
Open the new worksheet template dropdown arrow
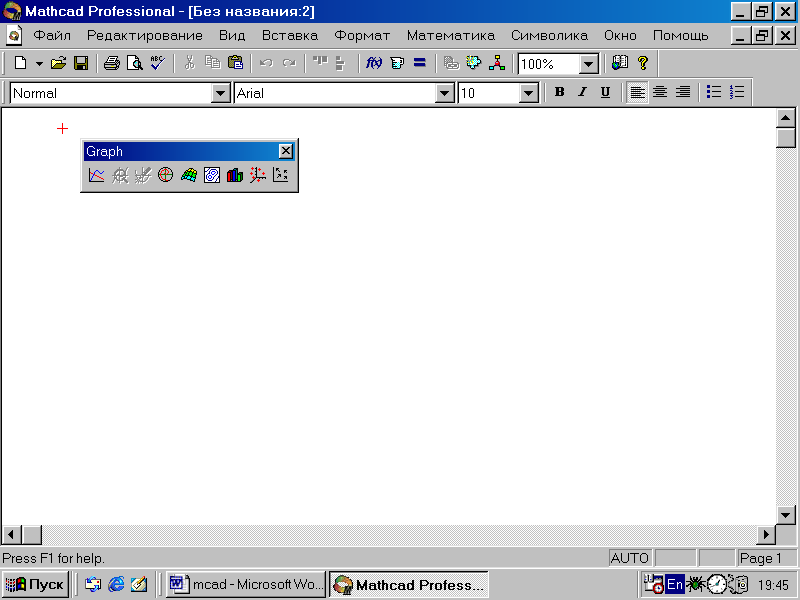point(39,64)
